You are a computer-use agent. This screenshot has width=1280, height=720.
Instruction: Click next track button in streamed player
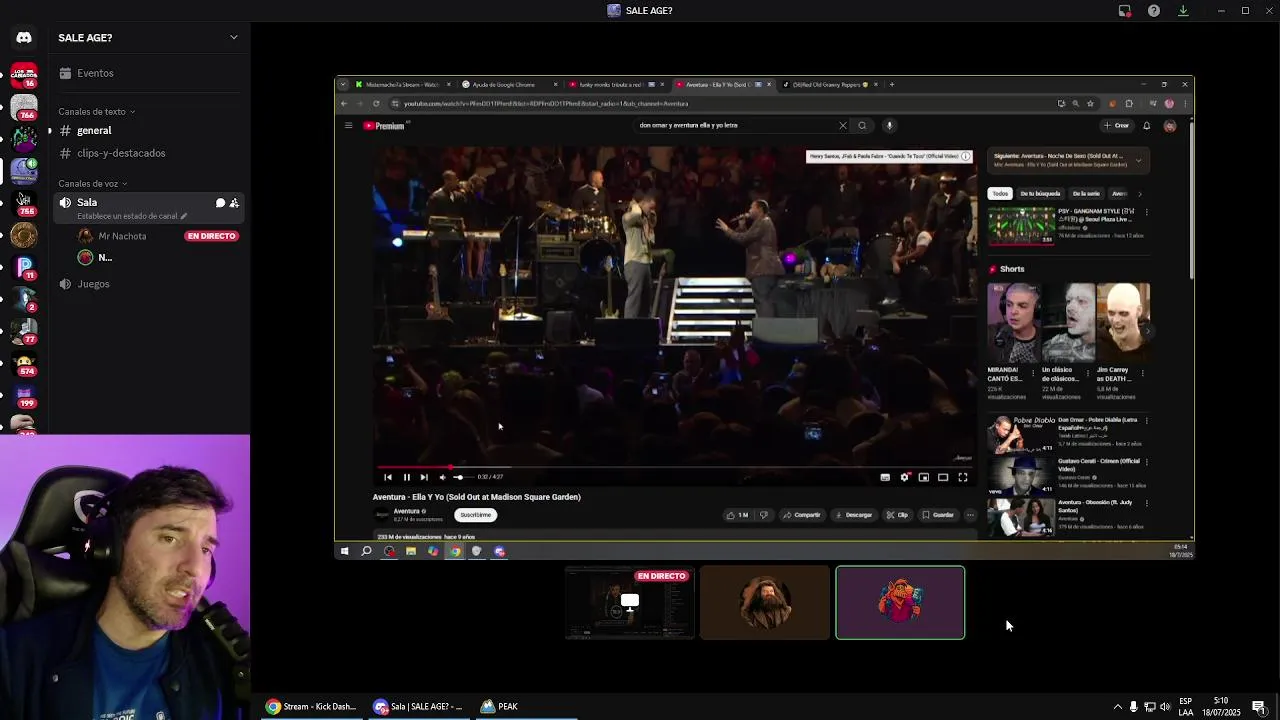tap(424, 477)
